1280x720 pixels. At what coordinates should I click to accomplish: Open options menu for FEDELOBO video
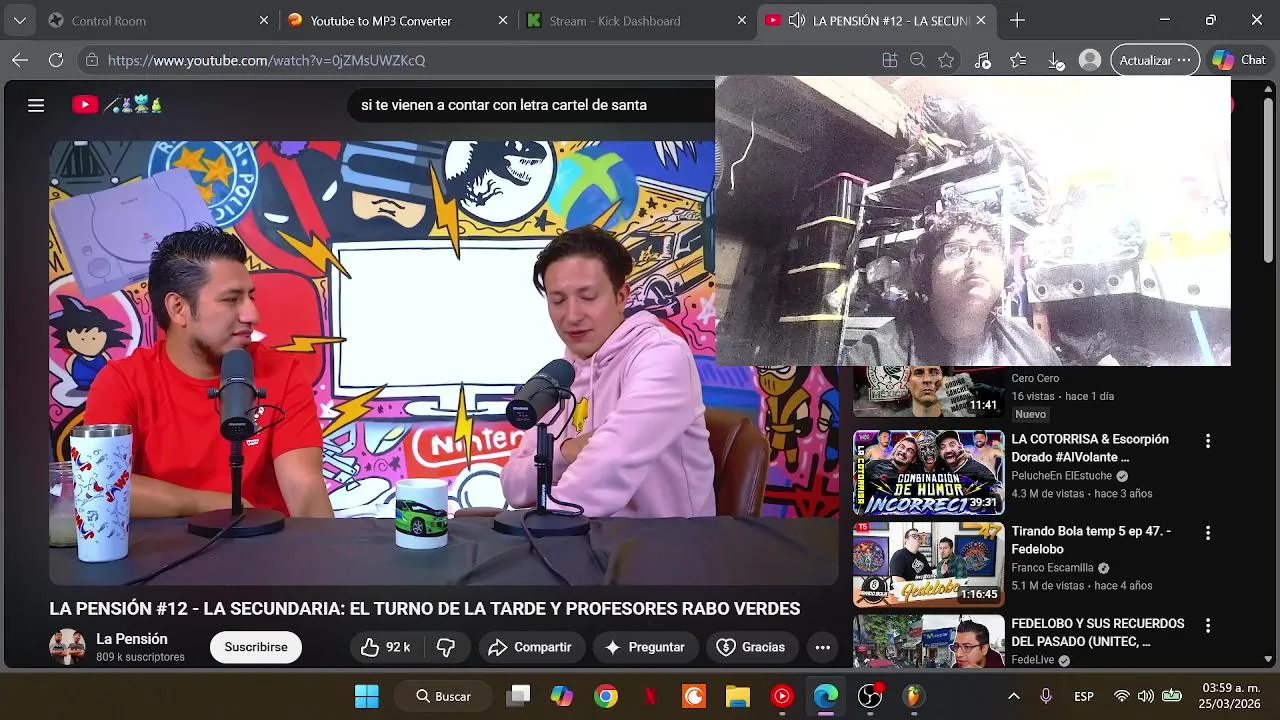(1207, 625)
